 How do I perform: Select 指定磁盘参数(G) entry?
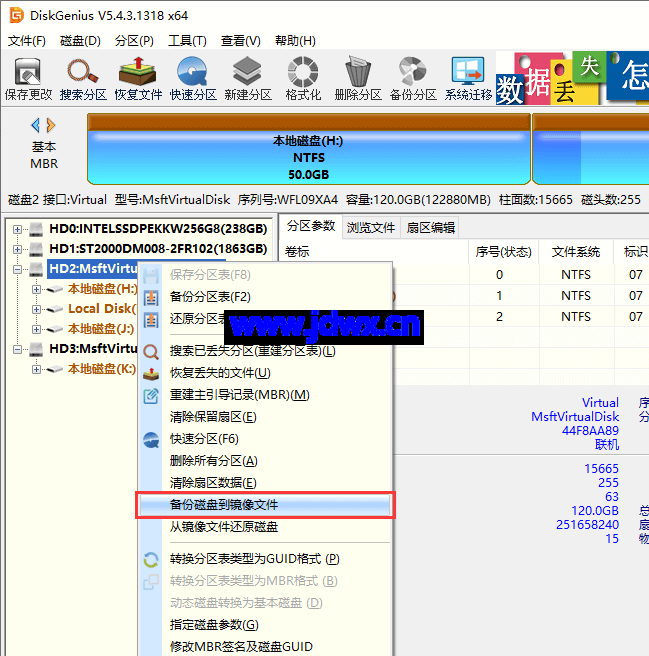[265, 625]
